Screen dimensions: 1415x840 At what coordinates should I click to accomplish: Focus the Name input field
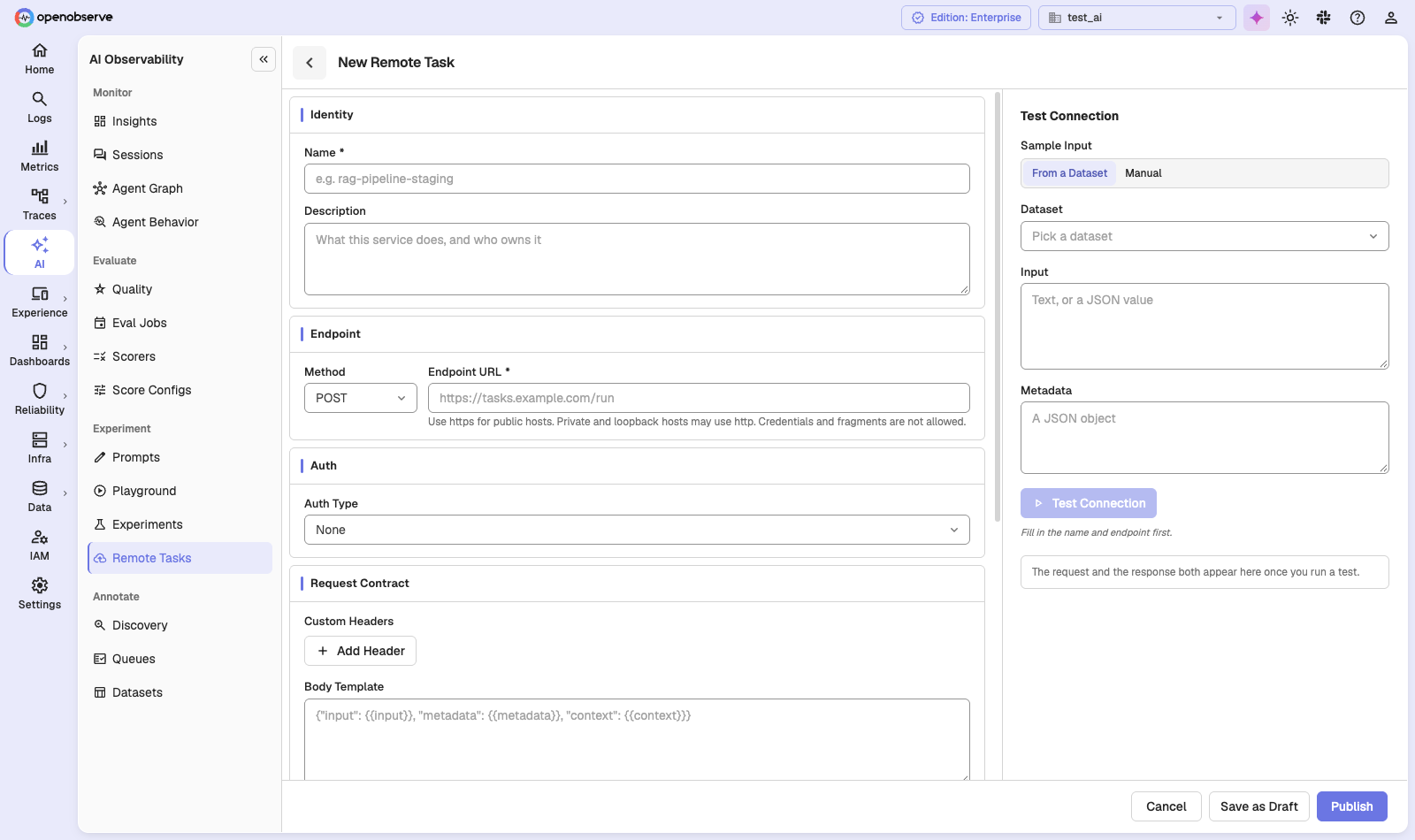[637, 179]
